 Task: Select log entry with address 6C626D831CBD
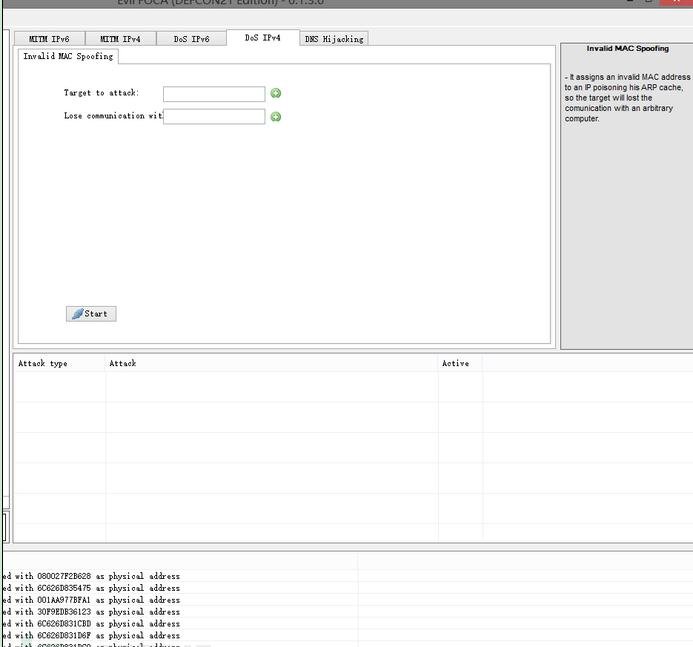click(x=92, y=624)
